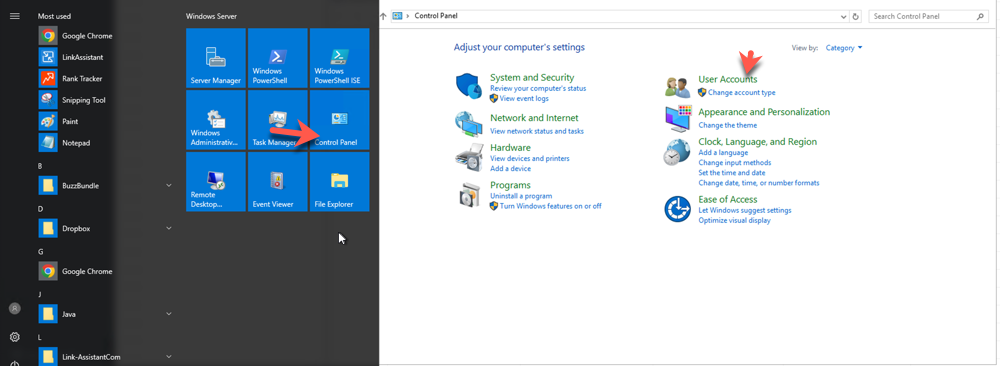Click the System and Security shield icon
Image resolution: width=1000 pixels, height=366 pixels.
[469, 86]
